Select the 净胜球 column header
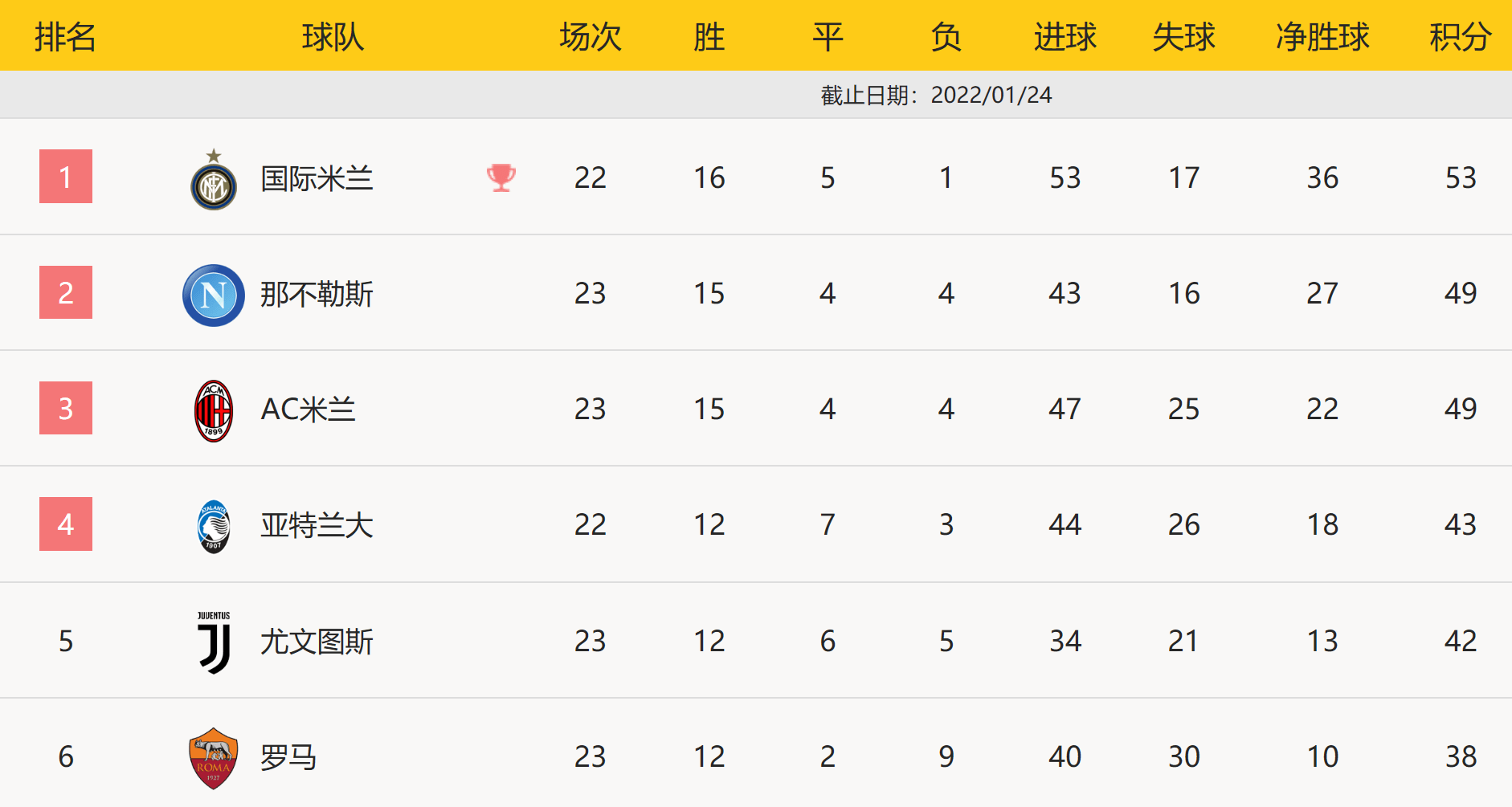The image size is (1512, 807). pos(1322,37)
